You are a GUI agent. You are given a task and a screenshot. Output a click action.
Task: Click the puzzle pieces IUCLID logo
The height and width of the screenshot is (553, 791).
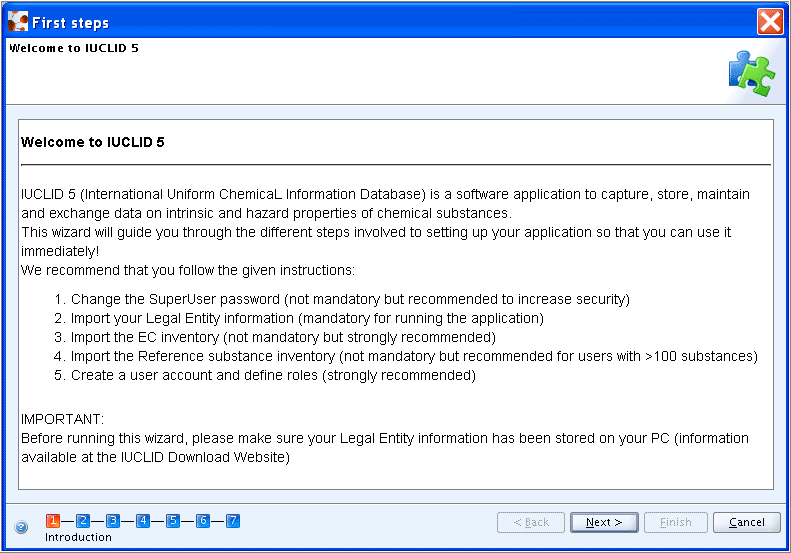752,73
